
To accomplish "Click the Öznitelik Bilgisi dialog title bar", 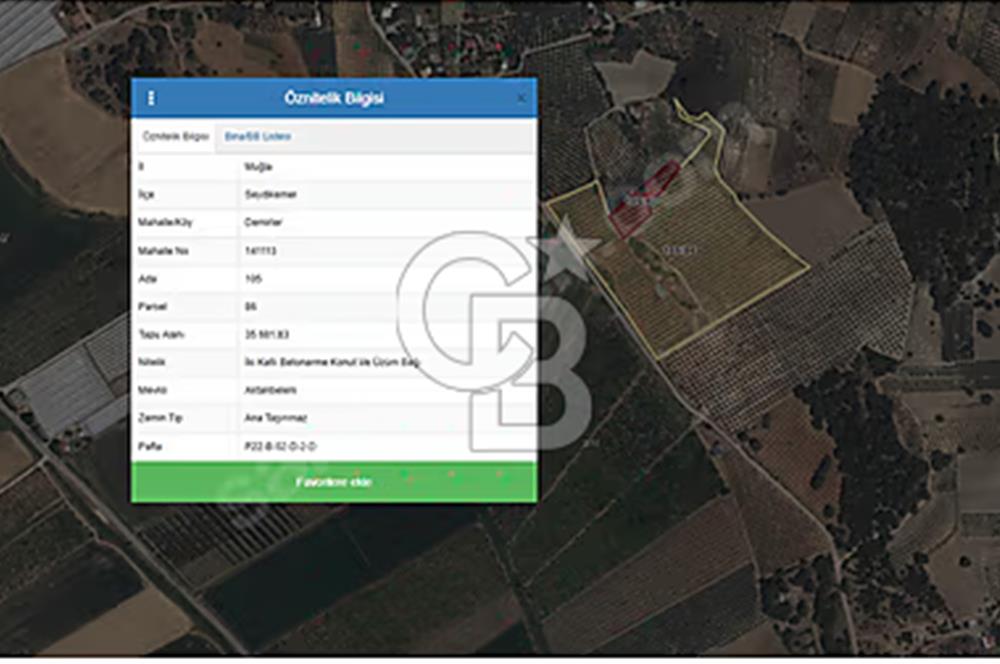I will (x=334, y=98).
